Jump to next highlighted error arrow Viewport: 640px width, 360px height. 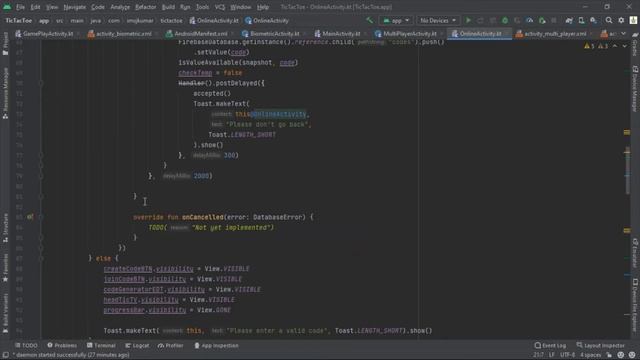tap(624, 46)
